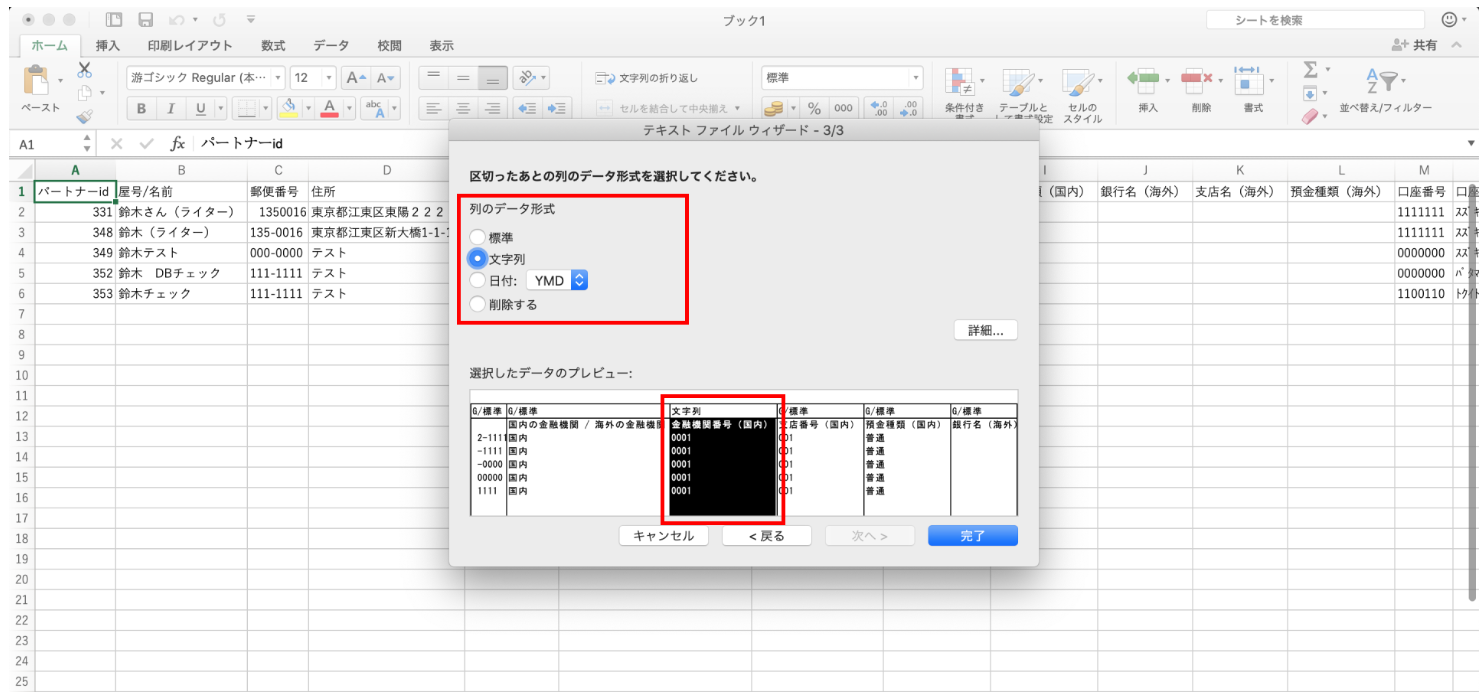The height and width of the screenshot is (697, 1480).
Task: Toggle Underline formatting button
Action: pyautogui.click(x=200, y=109)
